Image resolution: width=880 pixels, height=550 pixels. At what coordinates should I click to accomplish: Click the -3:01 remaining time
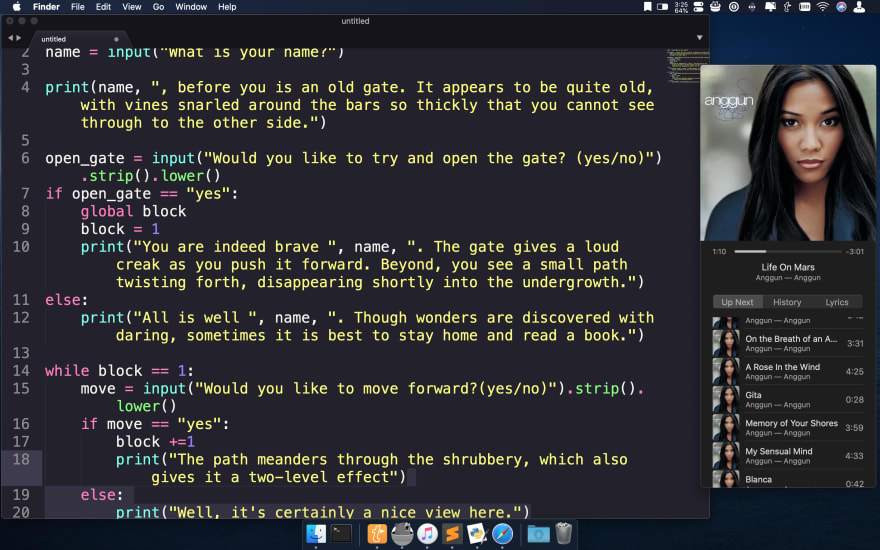point(856,251)
